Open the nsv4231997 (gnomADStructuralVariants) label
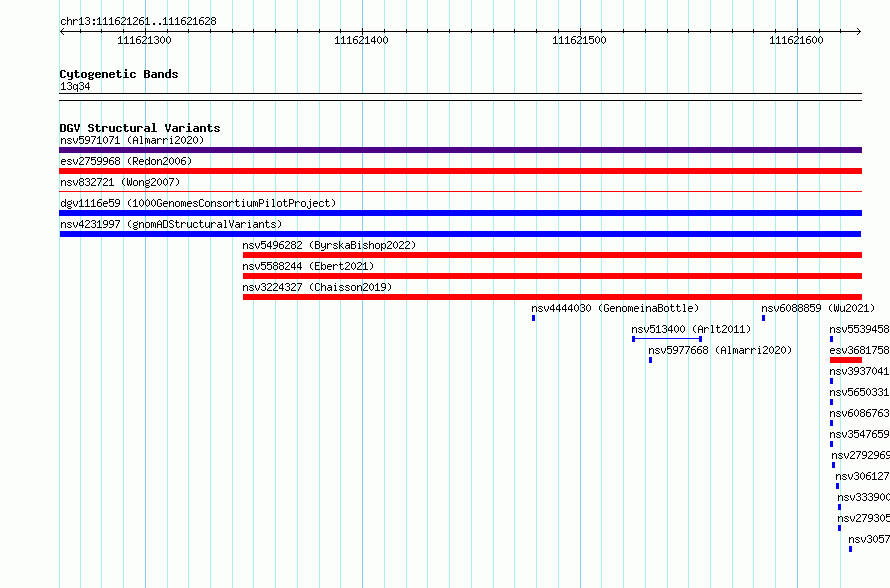890x588 pixels. pyautogui.click(x=171, y=224)
